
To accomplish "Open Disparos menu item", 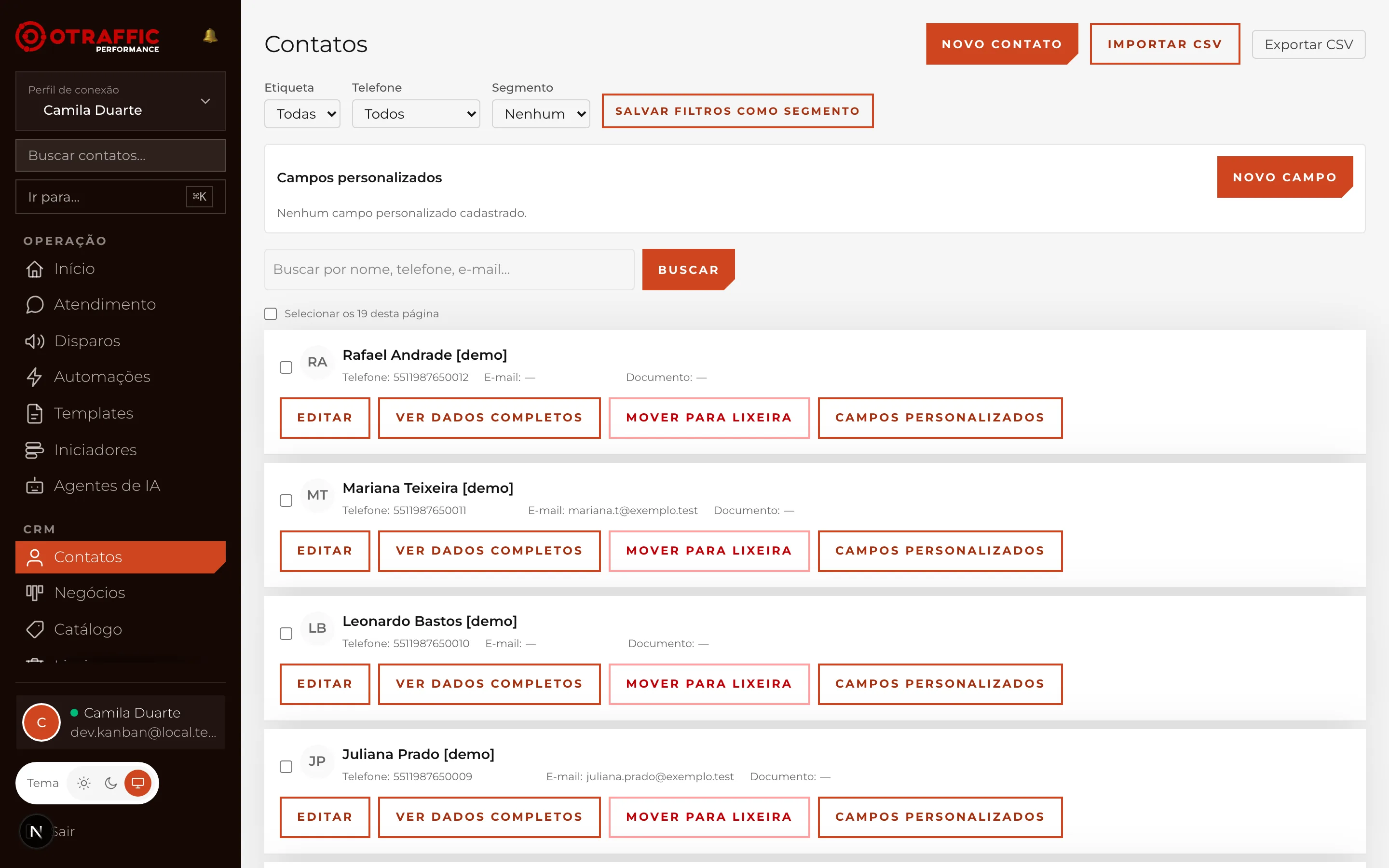I will [121, 341].
